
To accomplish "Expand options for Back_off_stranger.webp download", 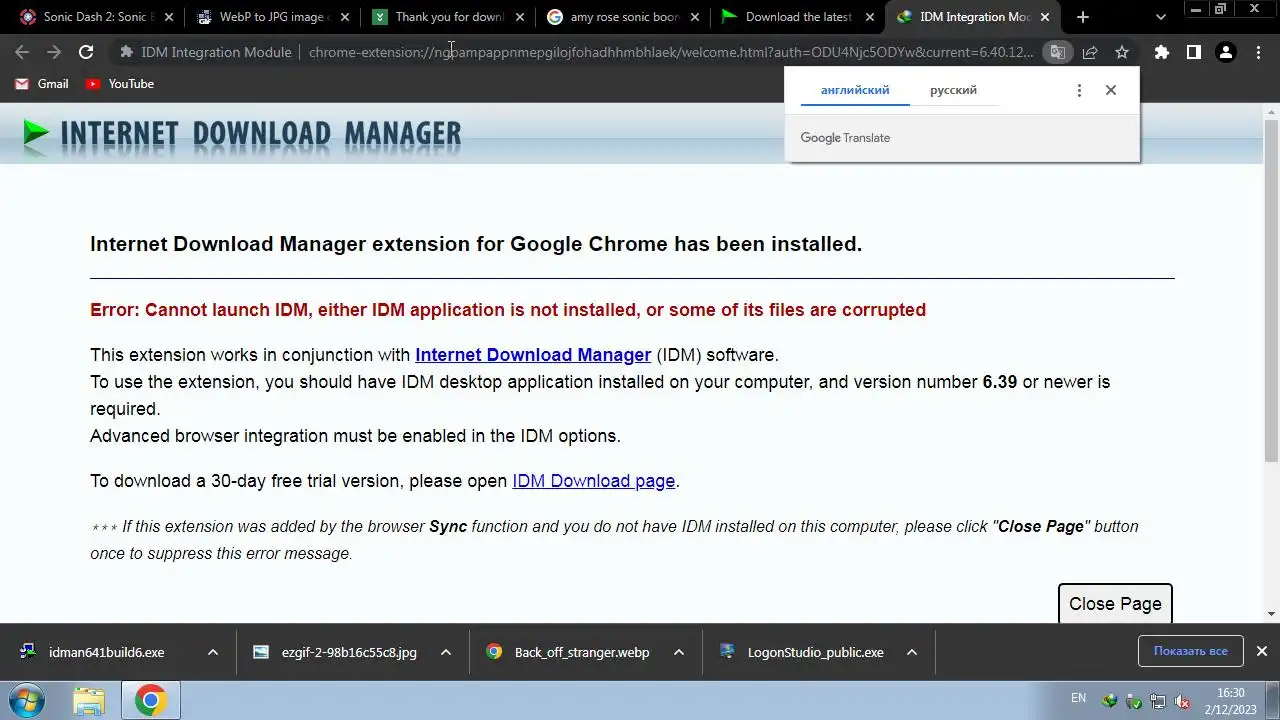I will pyautogui.click(x=679, y=652).
